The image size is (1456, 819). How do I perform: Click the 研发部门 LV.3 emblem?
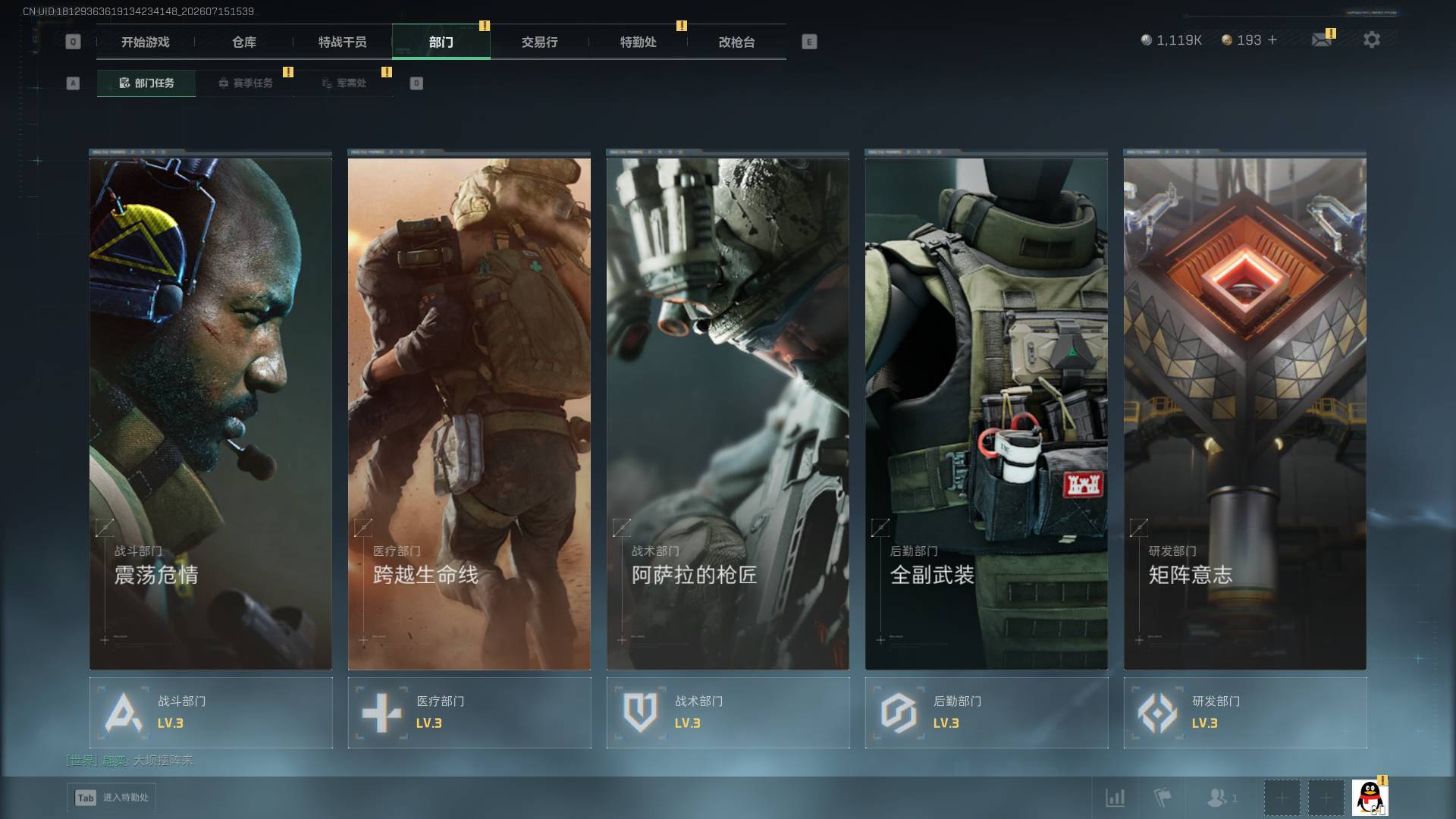tap(1157, 713)
